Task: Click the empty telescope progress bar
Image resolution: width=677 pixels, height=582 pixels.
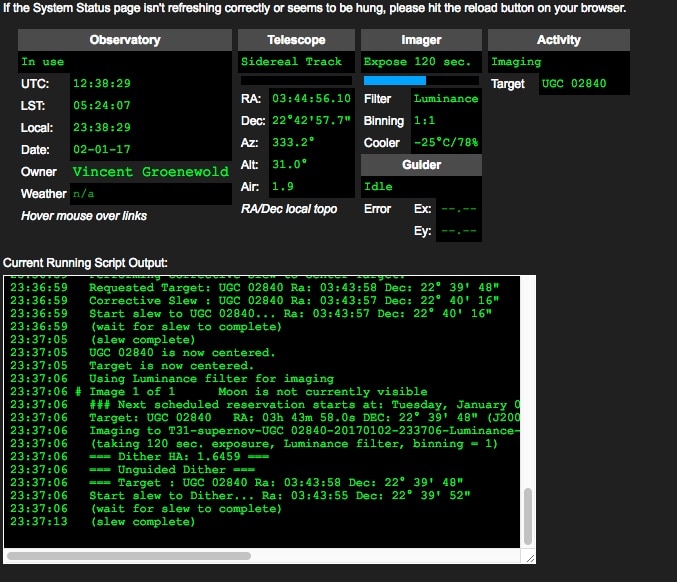Action: pyautogui.click(x=296, y=80)
